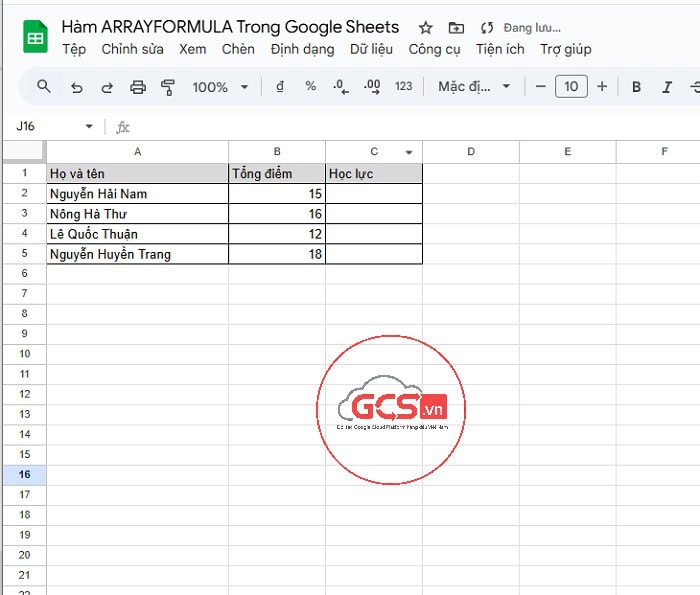700x595 pixels.
Task: Click the search menus magnifier icon
Action: tap(43, 87)
